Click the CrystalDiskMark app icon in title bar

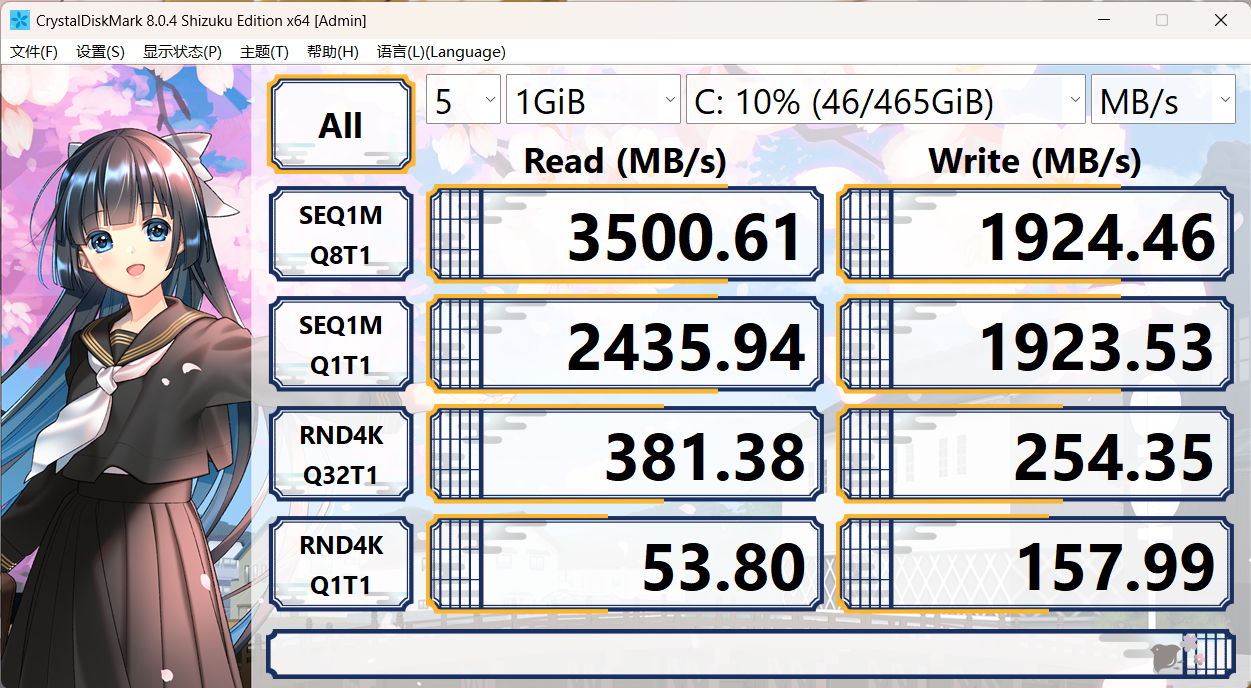coord(19,20)
